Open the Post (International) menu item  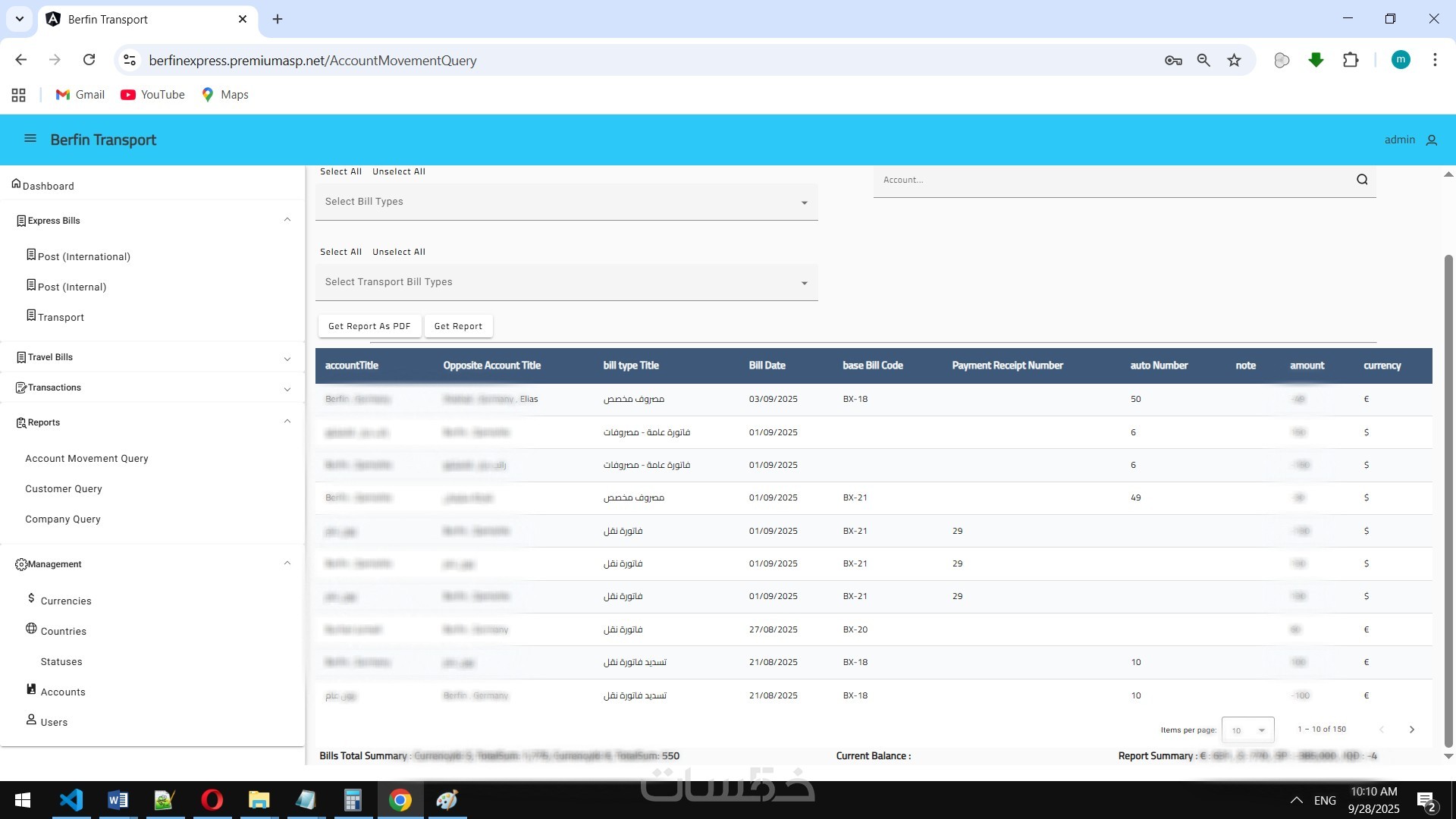83,257
